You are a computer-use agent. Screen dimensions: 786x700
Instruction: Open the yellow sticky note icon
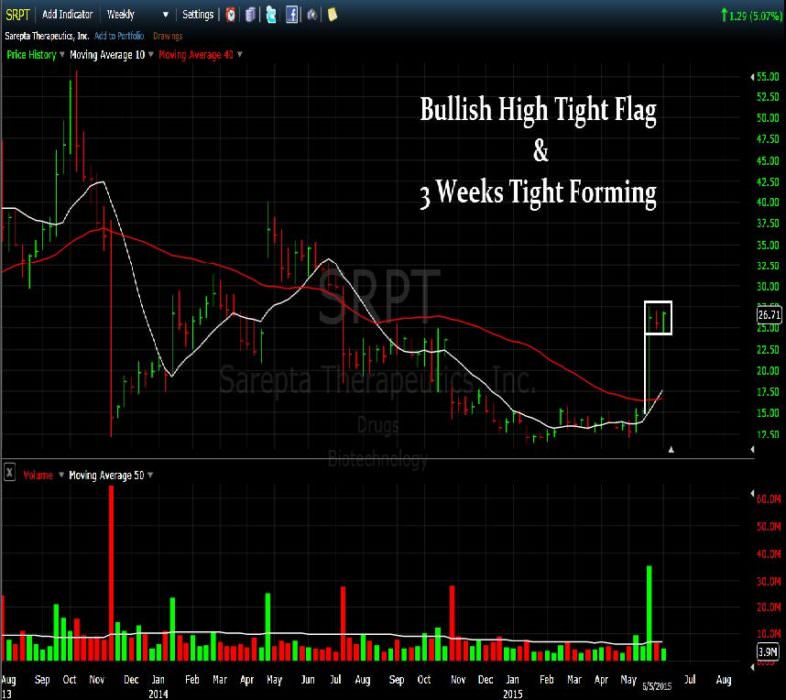[332, 15]
